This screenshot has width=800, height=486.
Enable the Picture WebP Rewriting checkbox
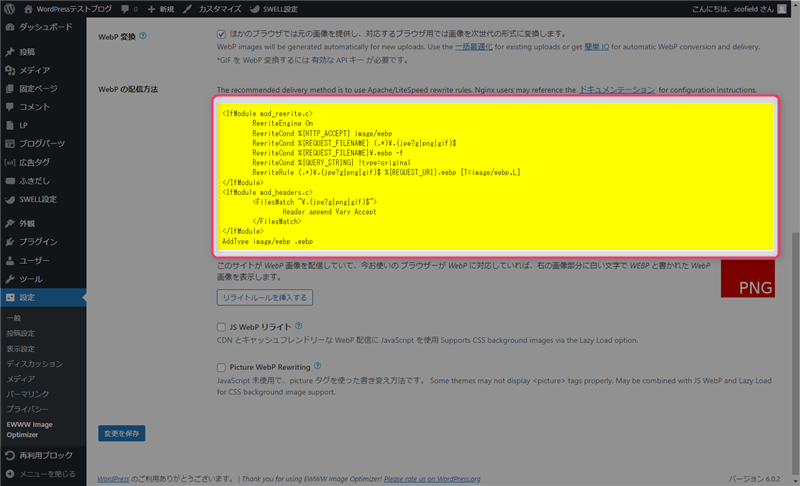[221, 367]
